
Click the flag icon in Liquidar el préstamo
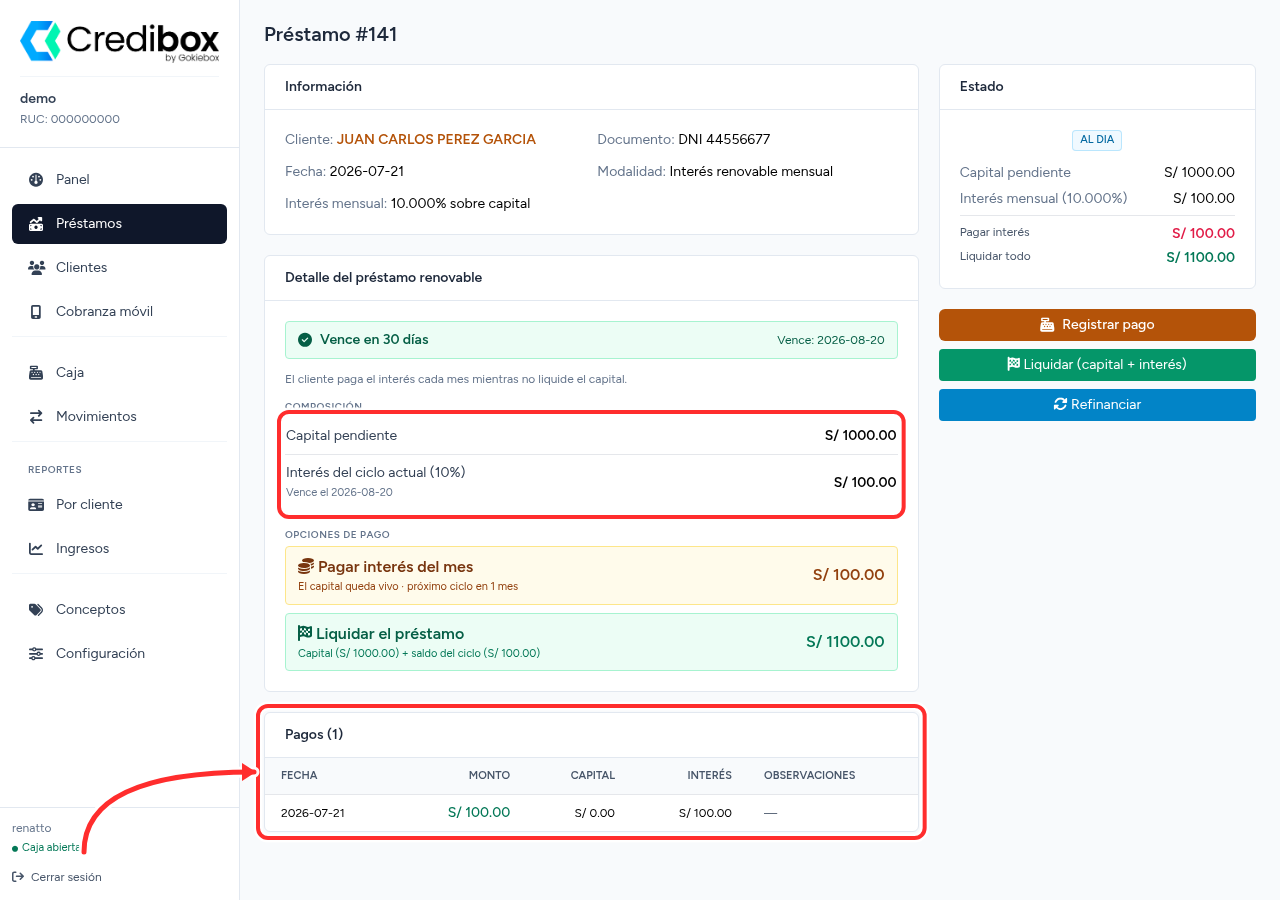click(x=305, y=633)
